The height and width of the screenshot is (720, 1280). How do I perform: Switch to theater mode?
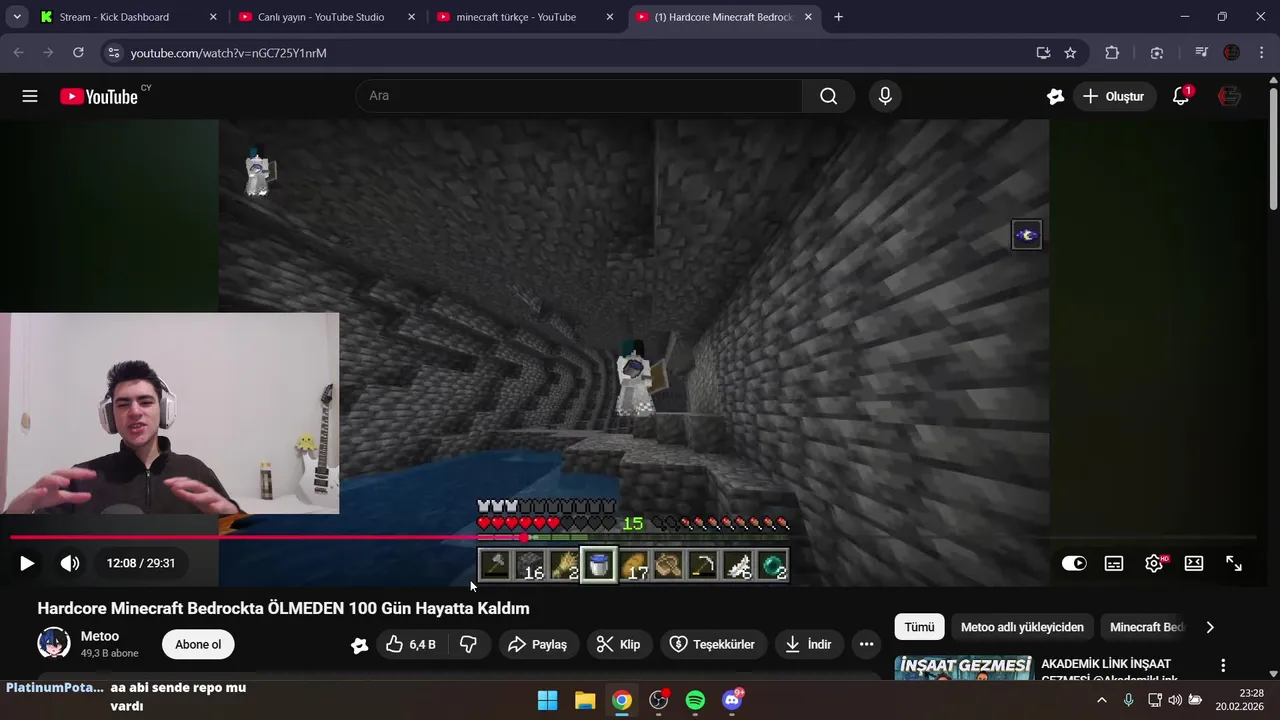pos(1194,563)
